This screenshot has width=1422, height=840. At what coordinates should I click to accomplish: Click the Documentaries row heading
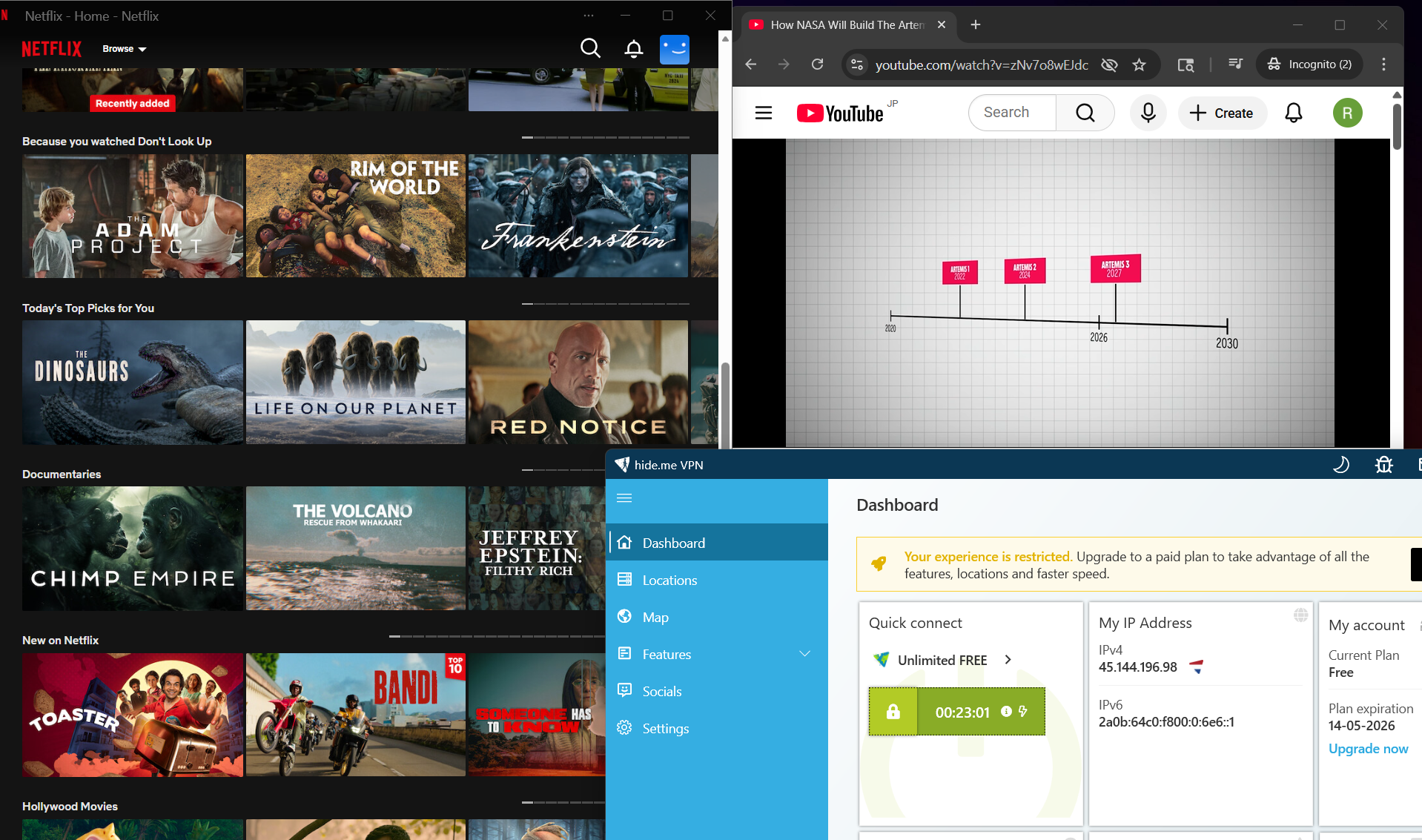pos(62,474)
